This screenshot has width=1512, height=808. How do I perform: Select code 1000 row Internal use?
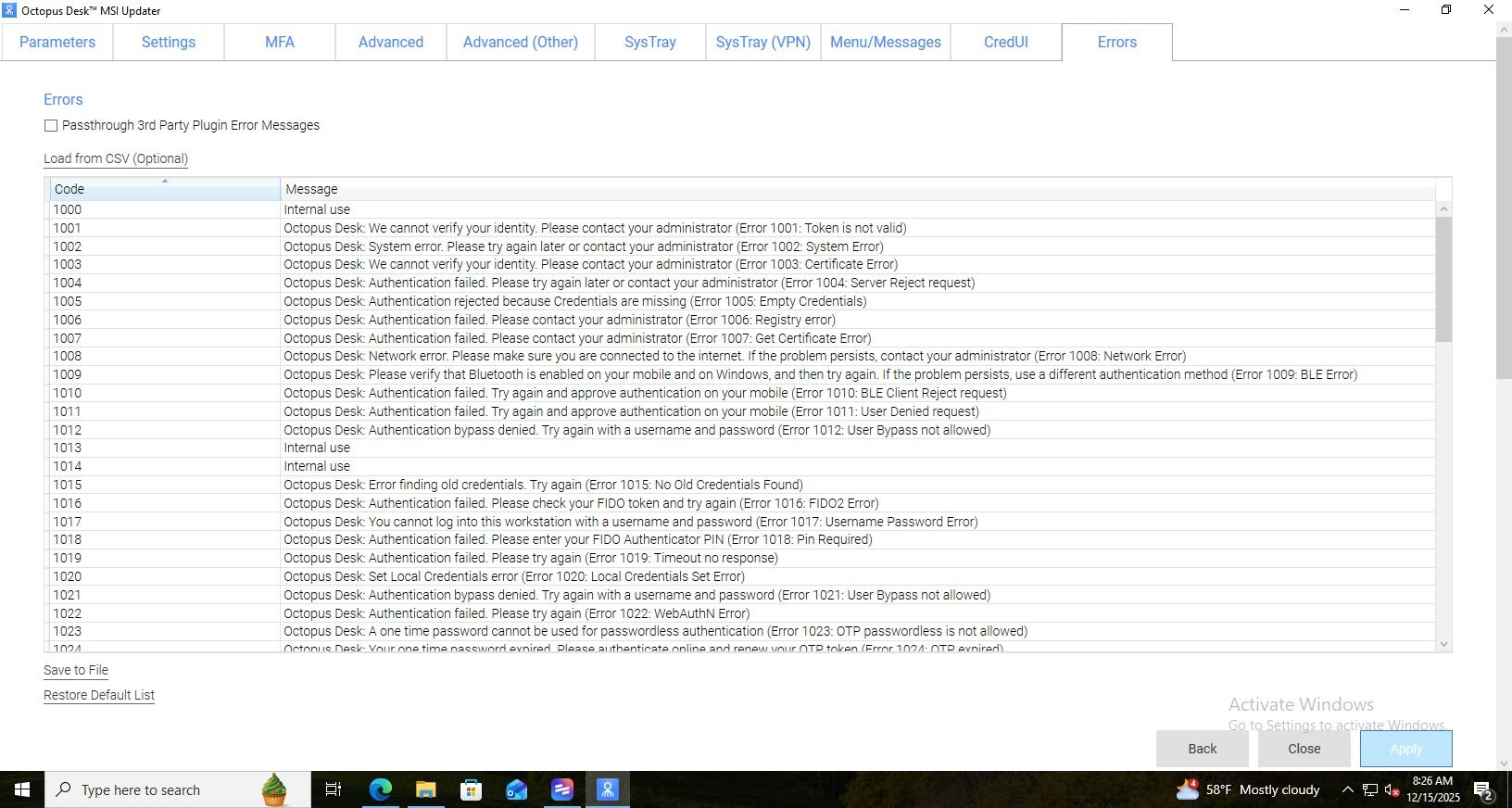click(x=742, y=209)
